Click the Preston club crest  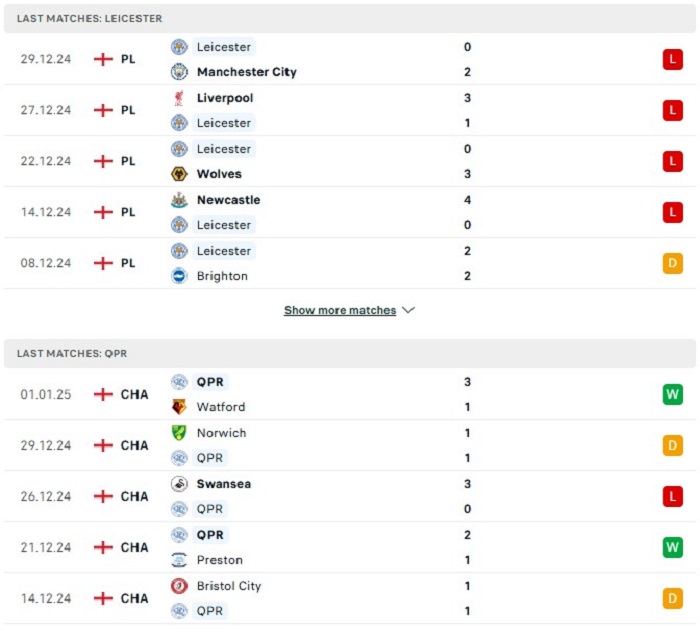[x=179, y=559]
